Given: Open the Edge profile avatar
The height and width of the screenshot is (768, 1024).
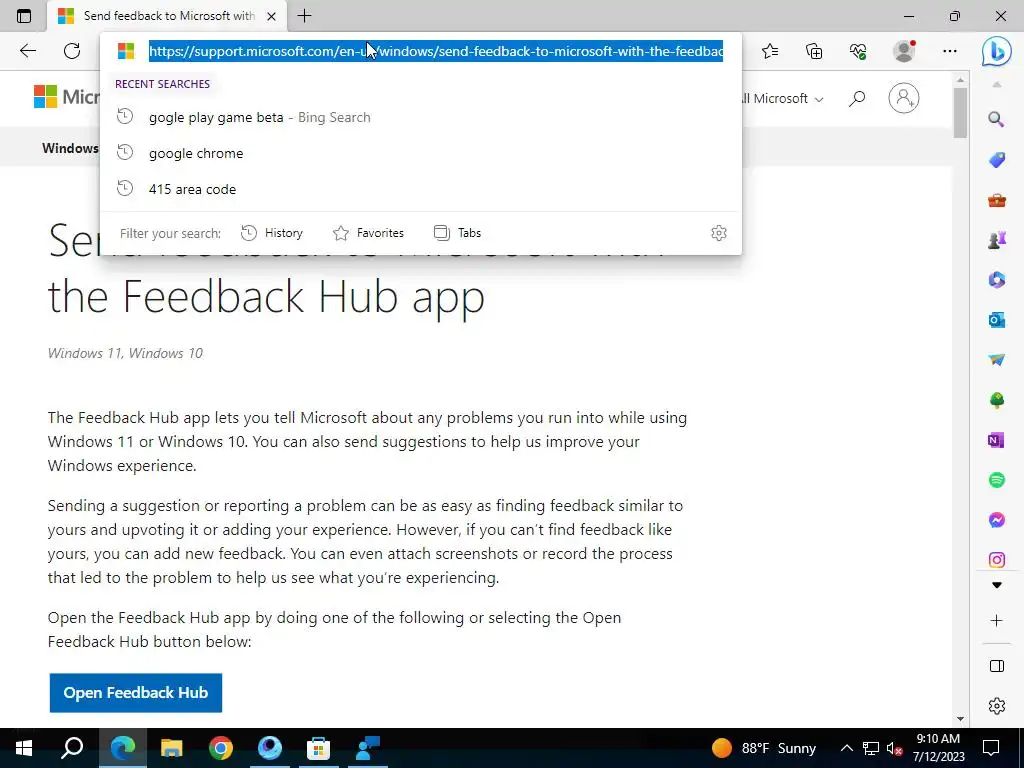Looking at the screenshot, I should point(904,51).
